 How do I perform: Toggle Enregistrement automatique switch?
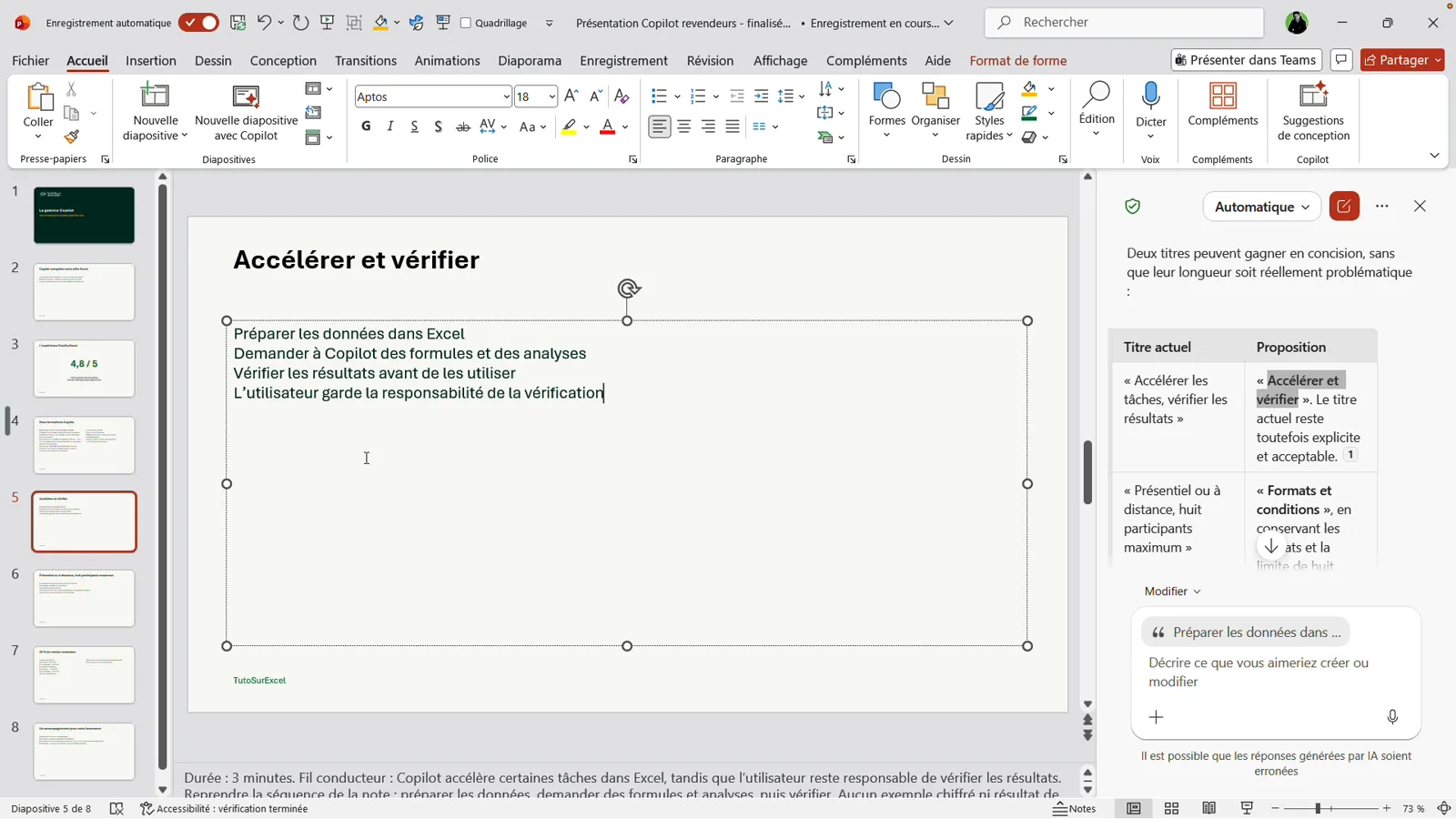click(198, 23)
